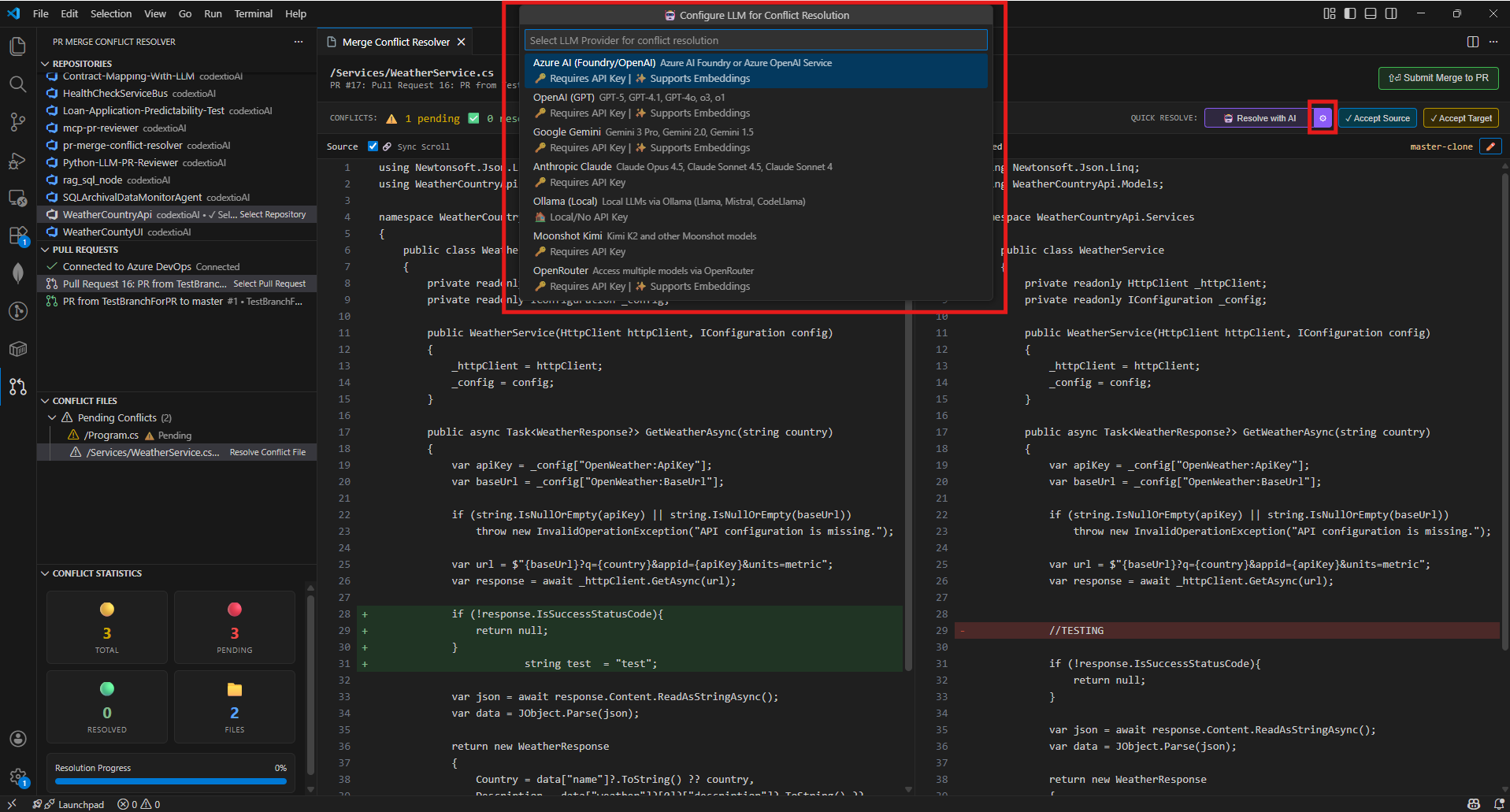Open Program.cs pending conflict file

point(177,435)
